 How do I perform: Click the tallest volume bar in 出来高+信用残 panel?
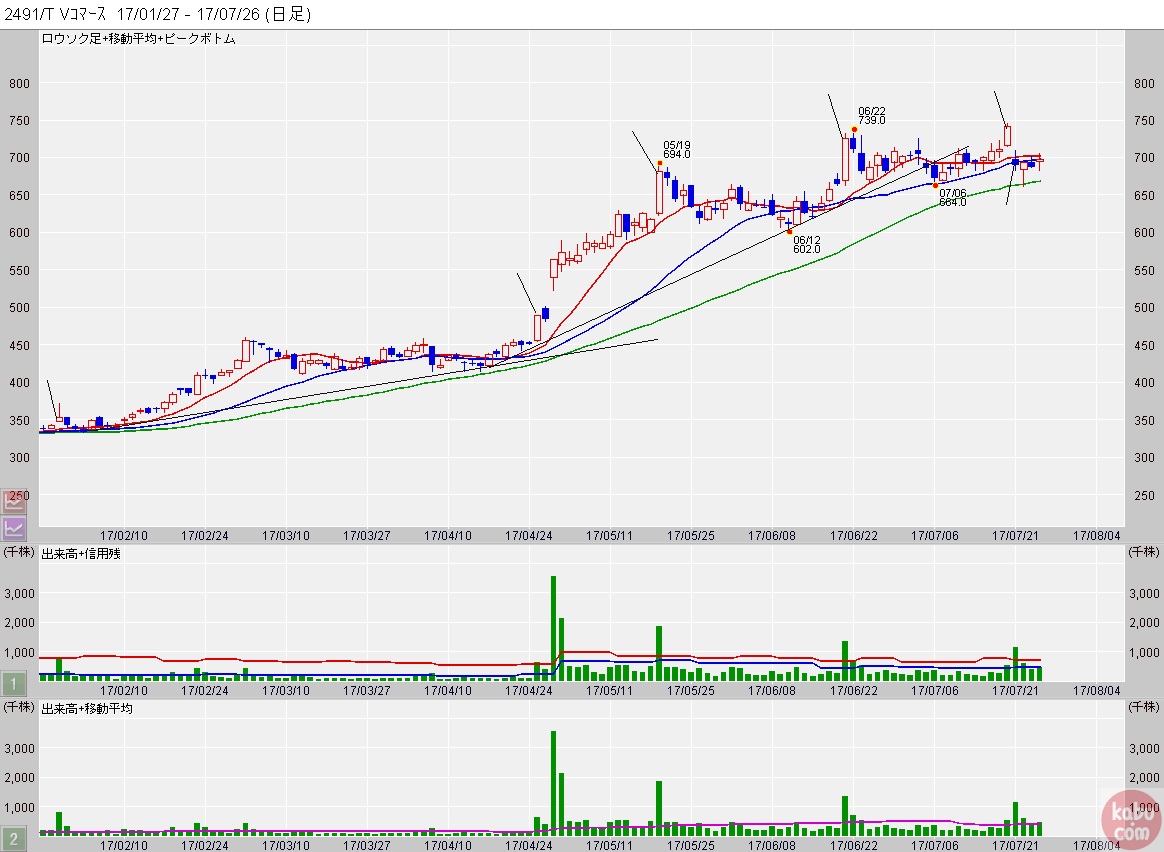pos(553,627)
